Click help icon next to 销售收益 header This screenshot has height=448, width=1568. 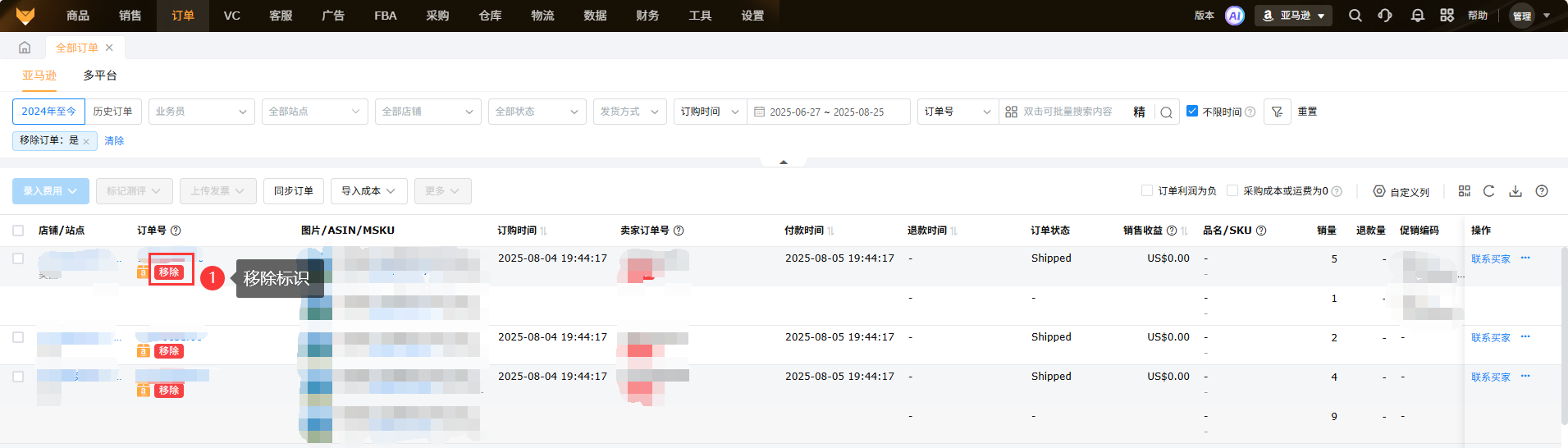point(1172,231)
